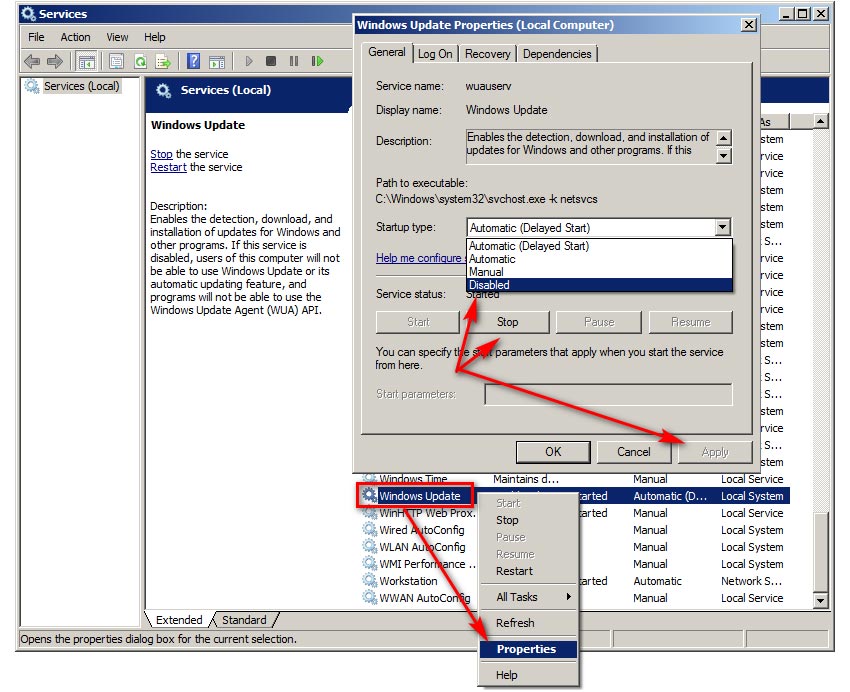Click the Apply button
850x692 pixels.
715,451
